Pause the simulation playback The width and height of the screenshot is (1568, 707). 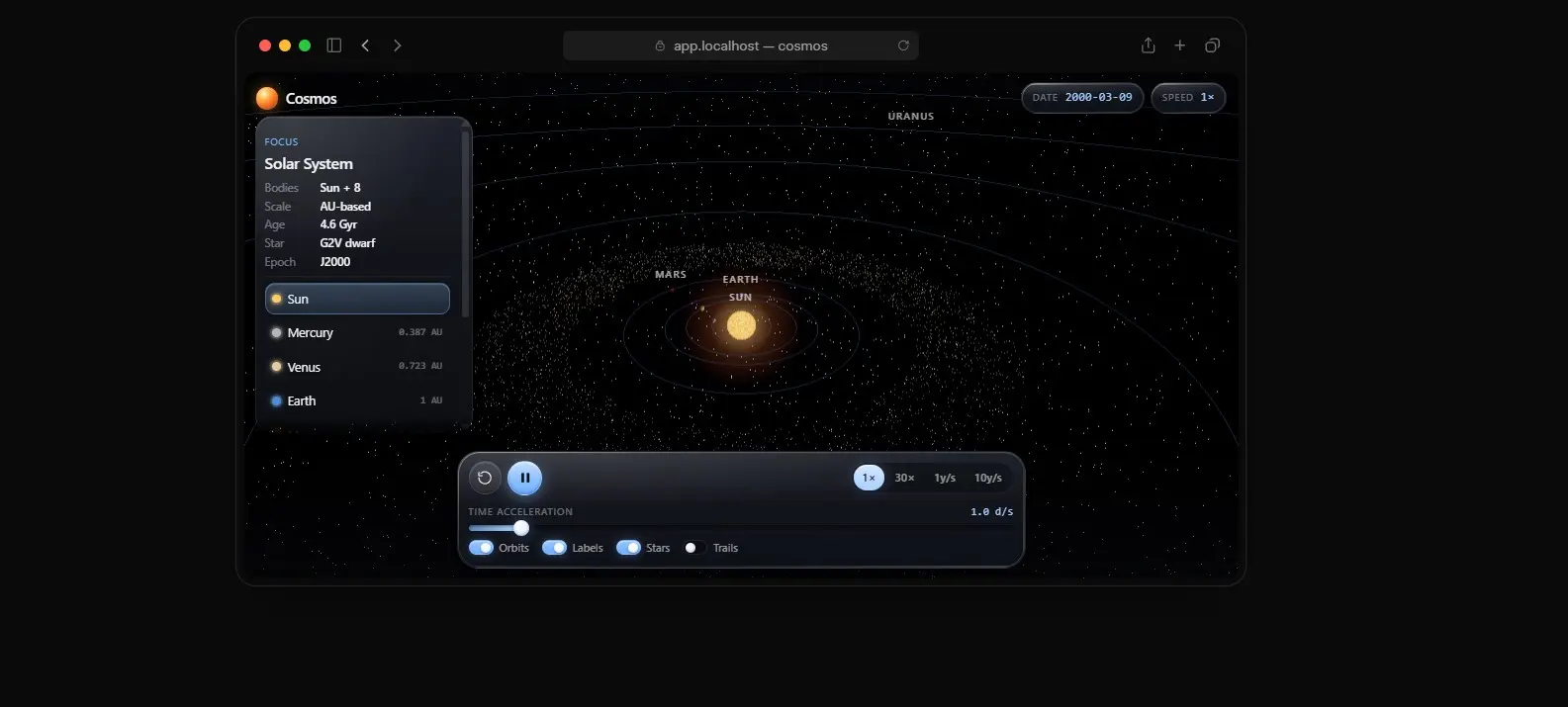[x=524, y=478]
